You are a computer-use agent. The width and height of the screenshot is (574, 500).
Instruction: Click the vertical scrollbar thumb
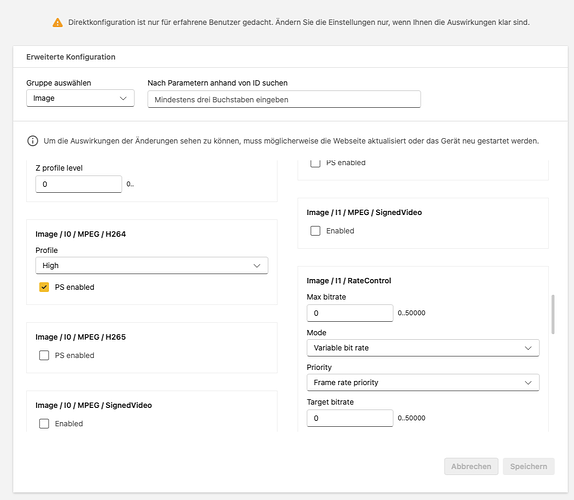click(x=553, y=314)
